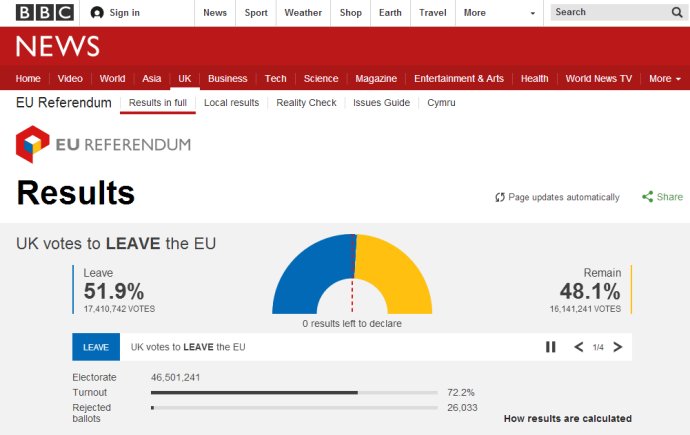Click the green Share icon
The image size is (690, 435).
pos(648,197)
